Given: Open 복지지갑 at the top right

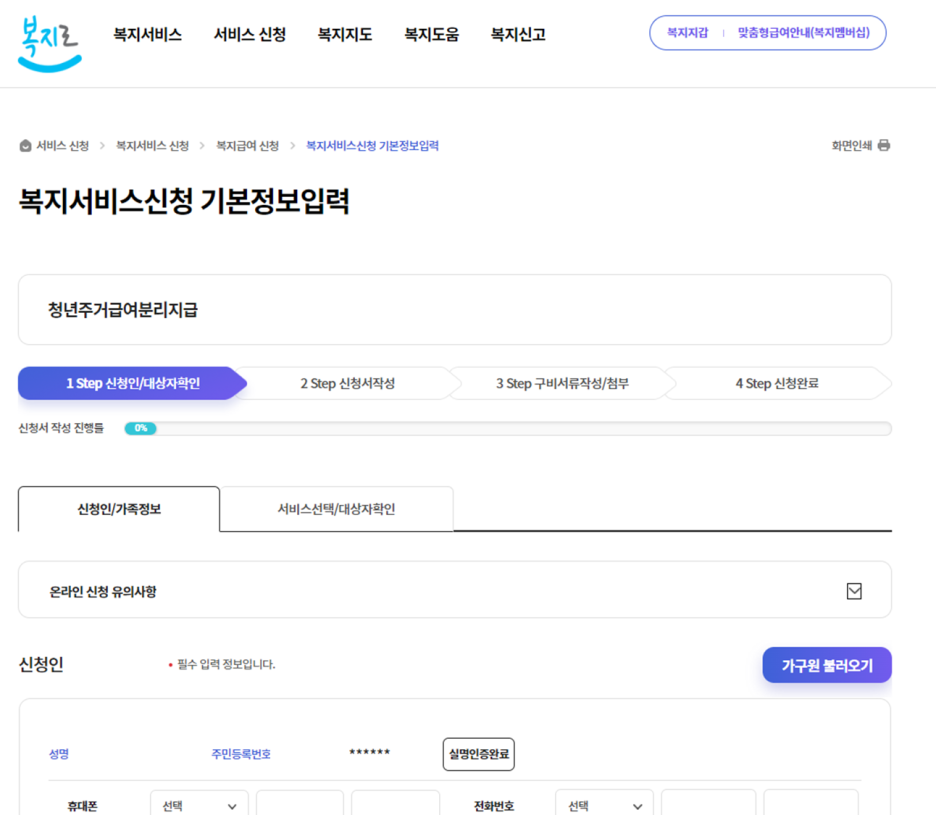Looking at the screenshot, I should tap(687, 33).
